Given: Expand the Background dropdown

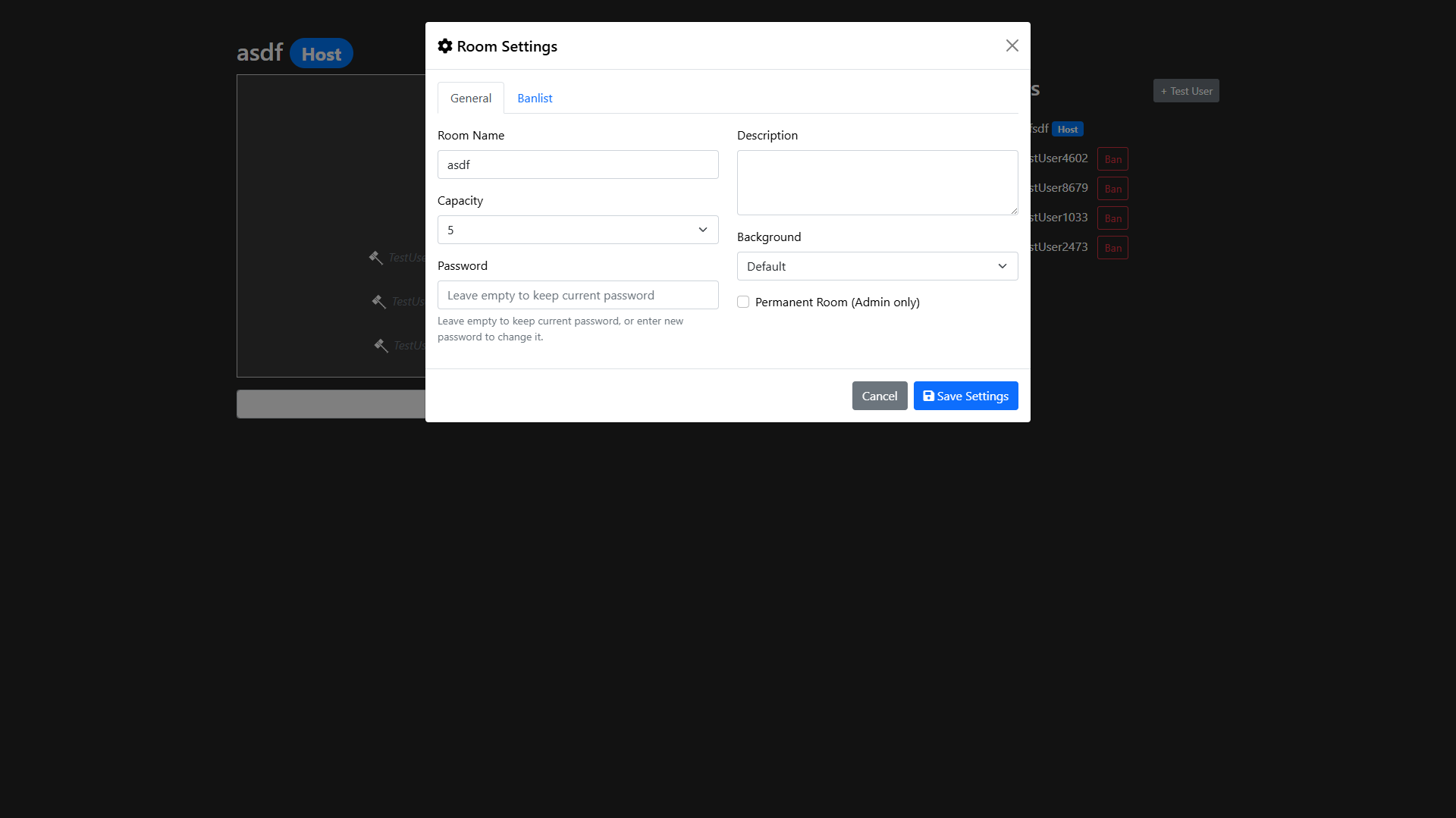Looking at the screenshot, I should pyautogui.click(x=877, y=266).
